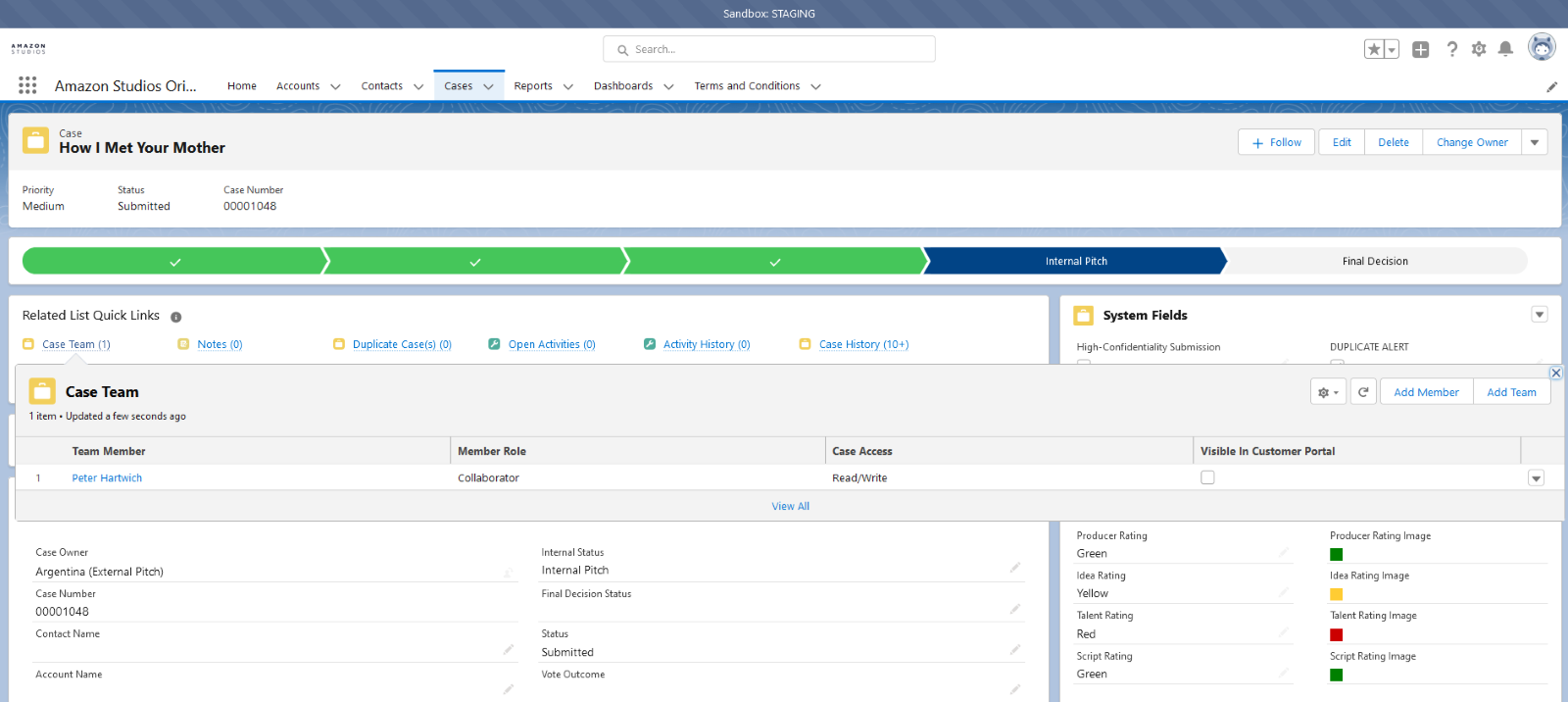Select the Final Decision stage in the path
The height and width of the screenshot is (702, 1568).
coord(1375,261)
